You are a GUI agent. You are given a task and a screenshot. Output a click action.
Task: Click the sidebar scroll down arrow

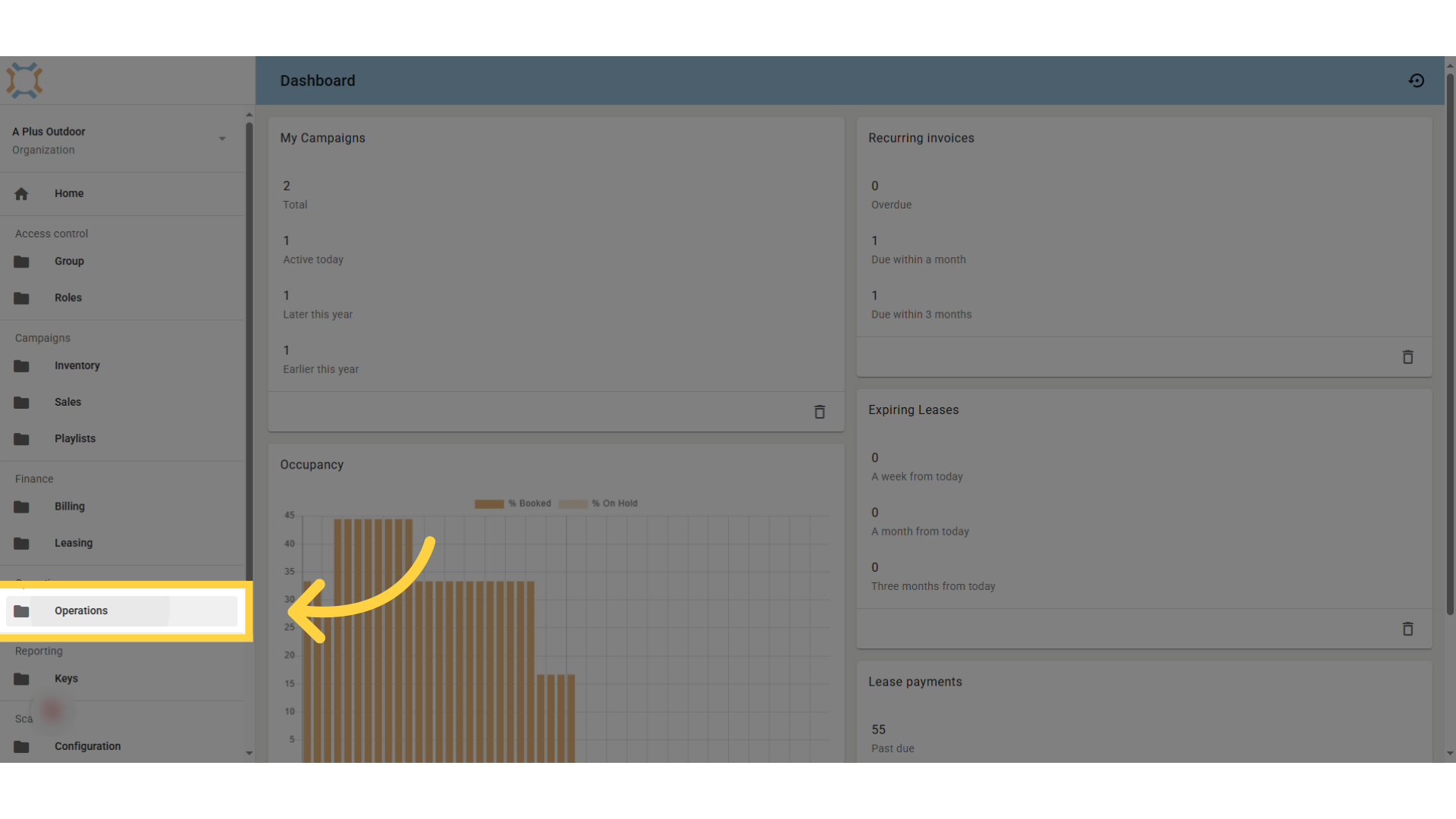coord(249,754)
